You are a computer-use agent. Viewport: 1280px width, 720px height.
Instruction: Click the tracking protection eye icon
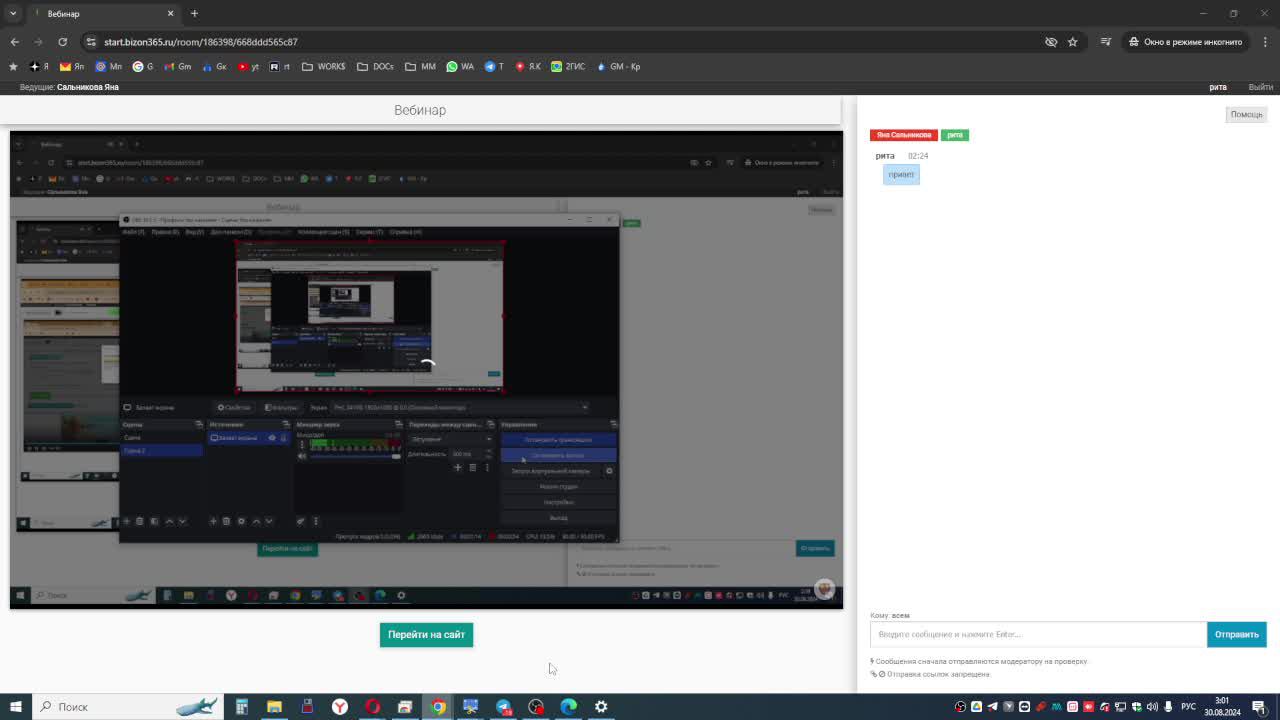coord(1051,42)
